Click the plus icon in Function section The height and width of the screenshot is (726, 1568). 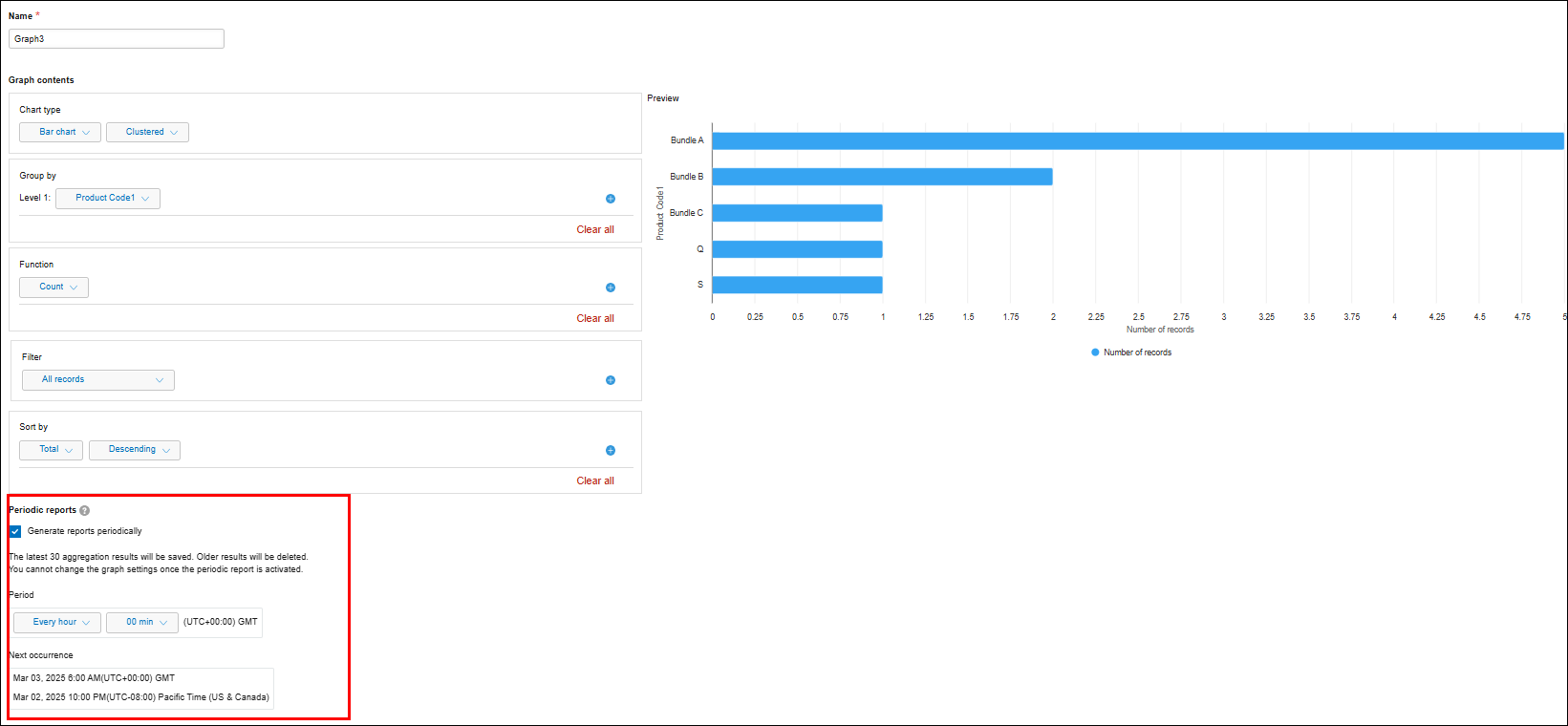click(x=611, y=288)
